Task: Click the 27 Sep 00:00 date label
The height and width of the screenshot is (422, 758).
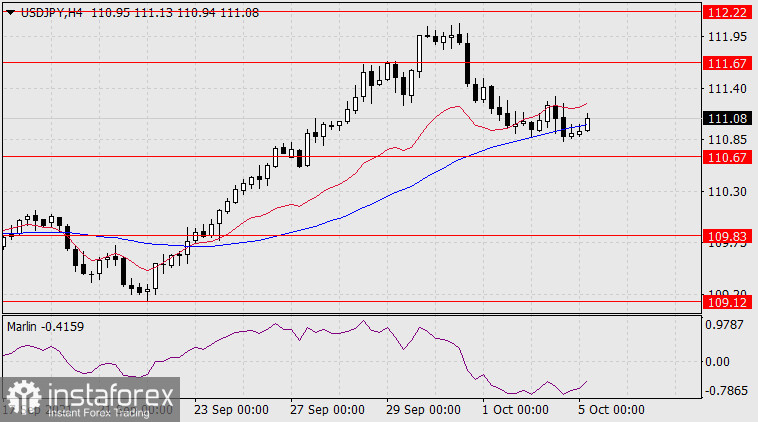Action: coord(329,409)
